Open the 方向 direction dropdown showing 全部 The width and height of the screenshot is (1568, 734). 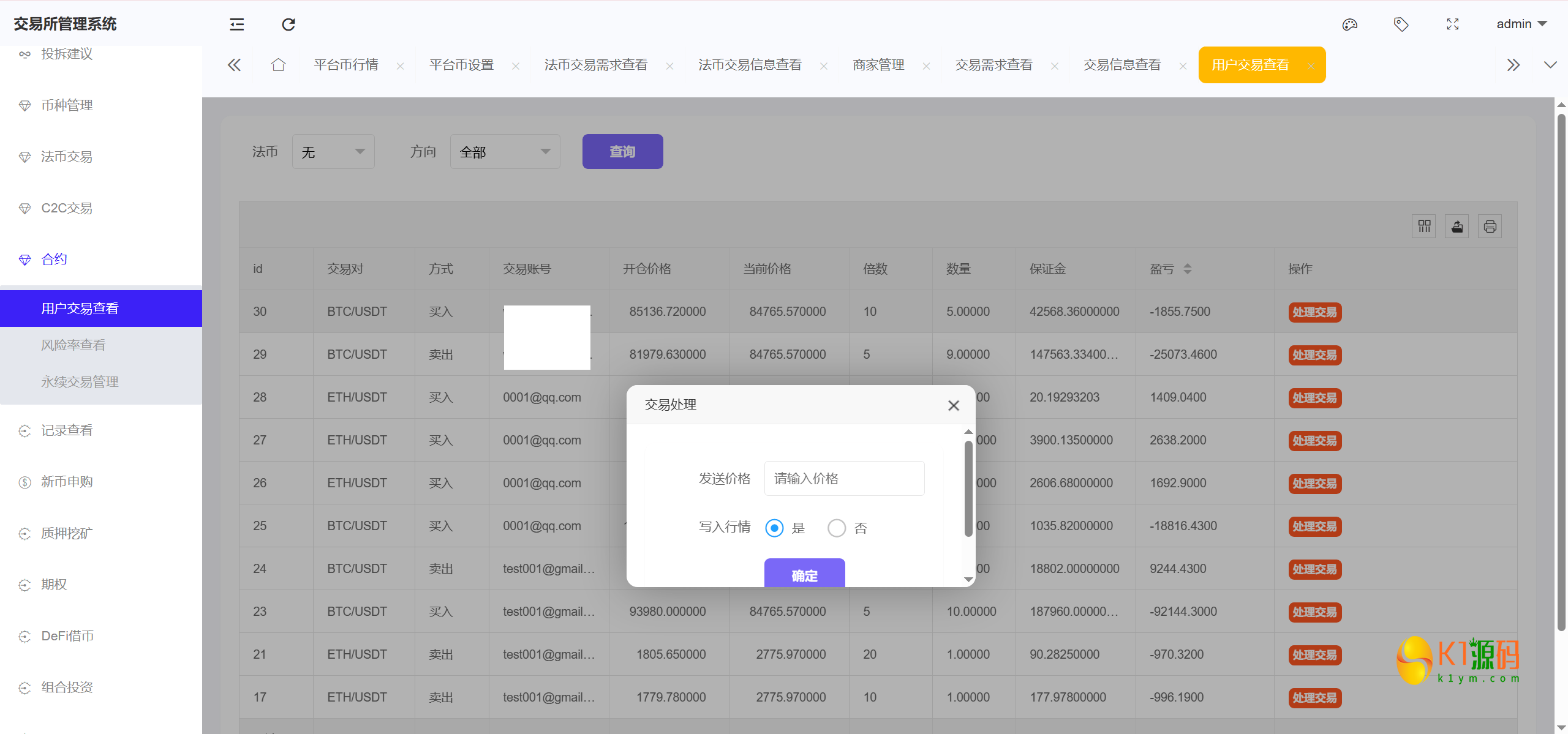[x=504, y=151]
